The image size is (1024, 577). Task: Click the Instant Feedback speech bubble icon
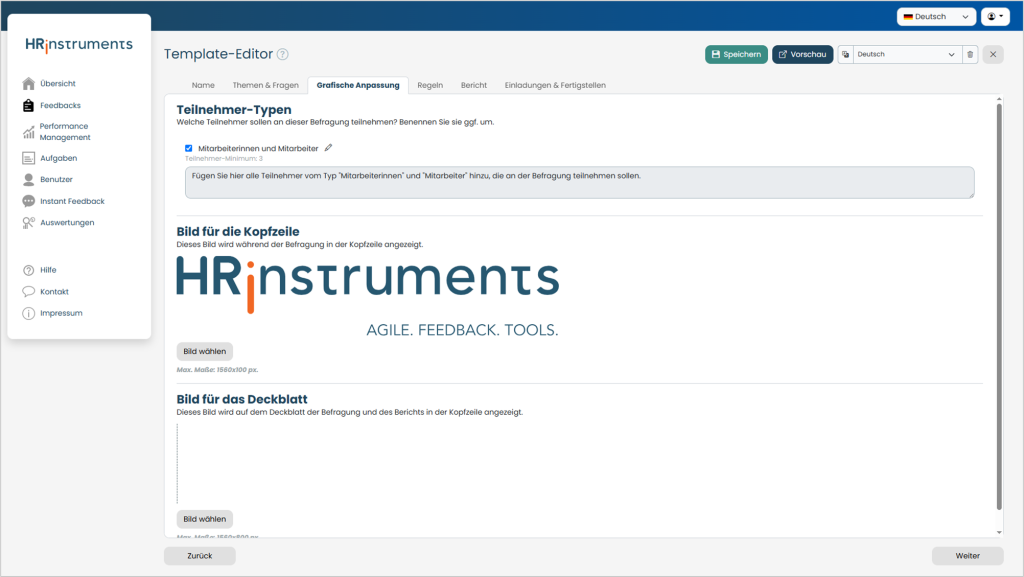(28, 201)
